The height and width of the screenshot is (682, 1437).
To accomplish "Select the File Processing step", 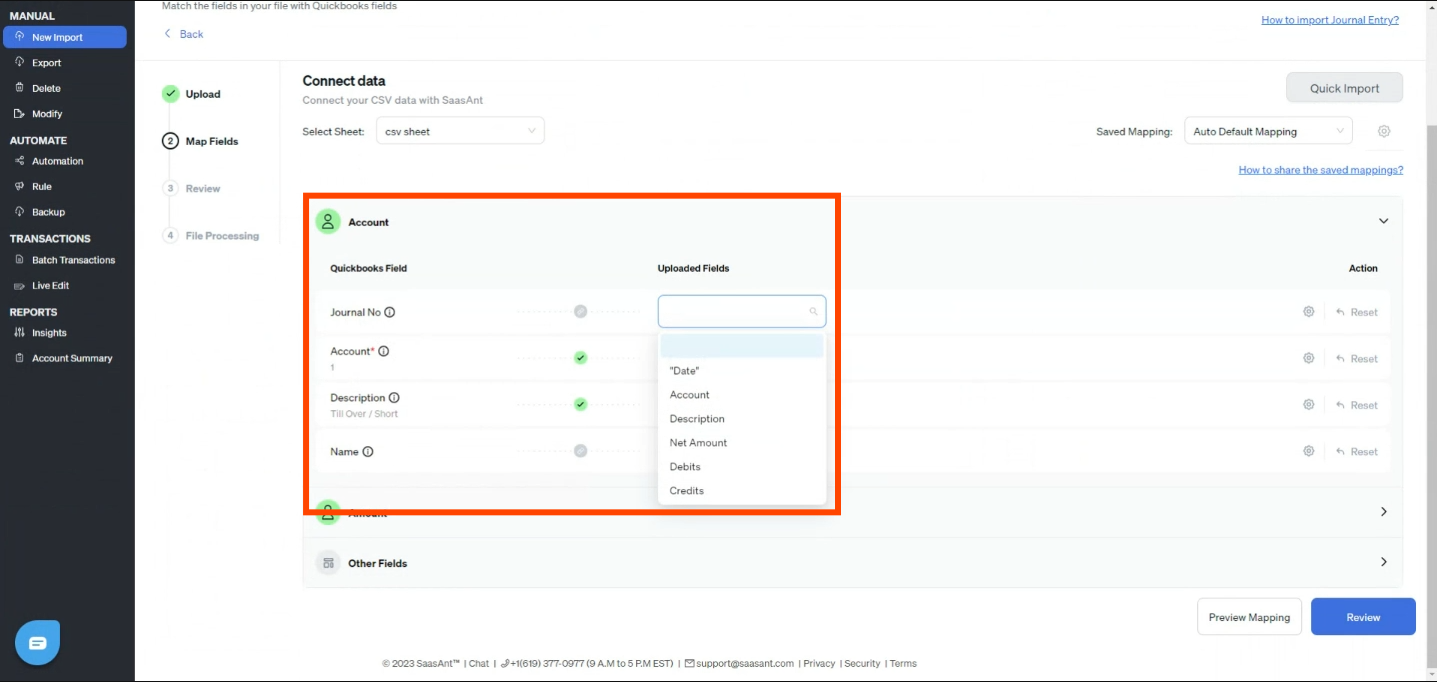I will [211, 235].
